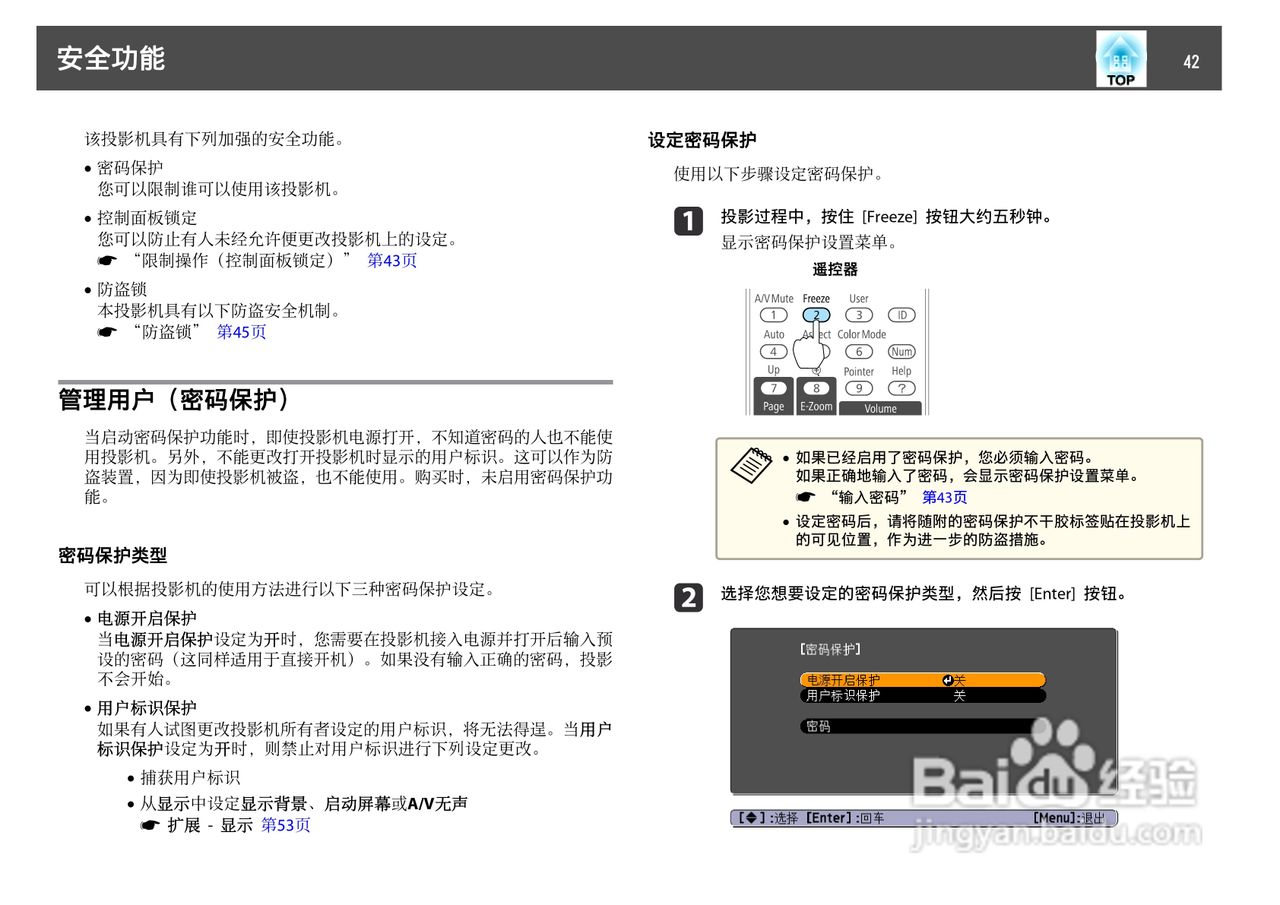Image resolution: width=1280 pixels, height=905 pixels.
Task: Click the notepad note icon in tip box
Action: pos(751,466)
